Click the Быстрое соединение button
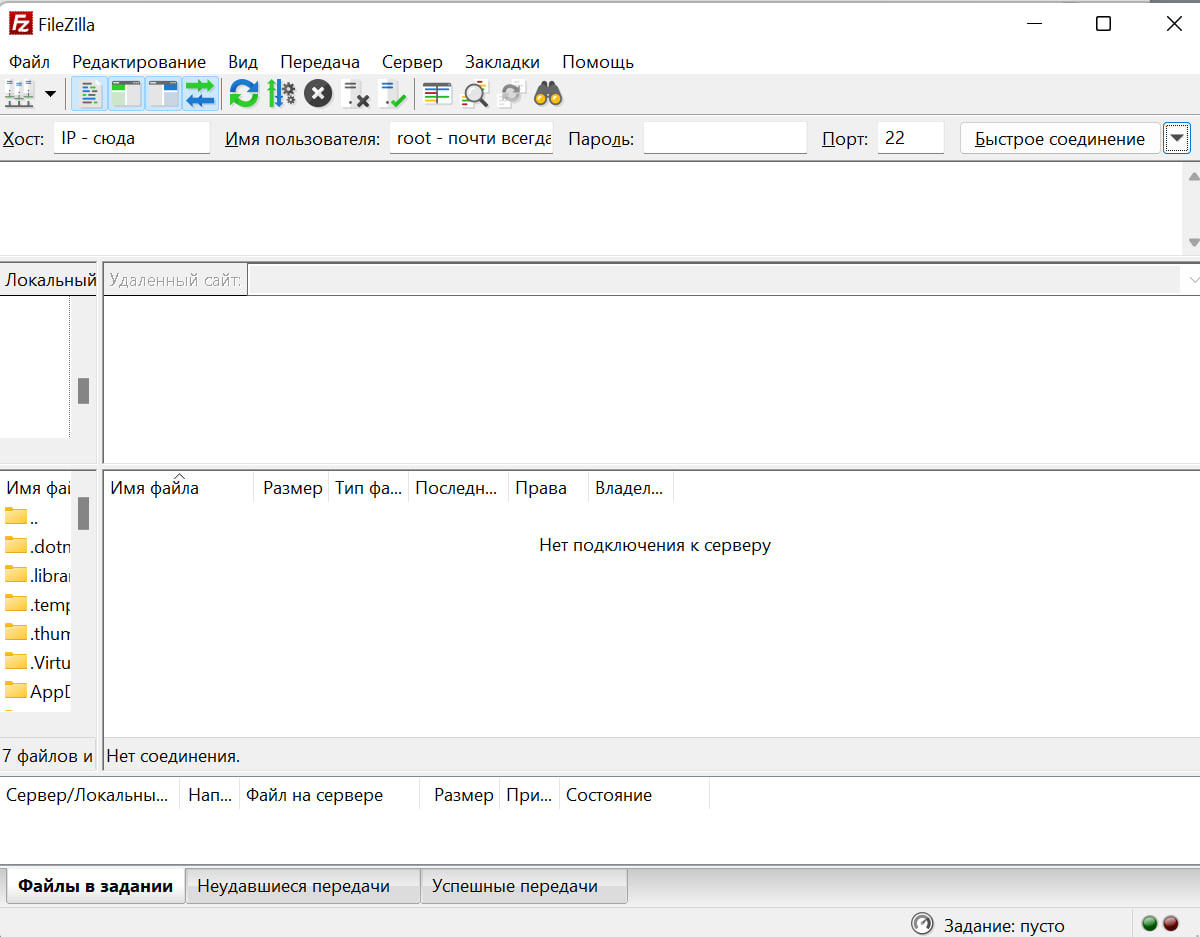The width and height of the screenshot is (1200, 937). click(1060, 138)
